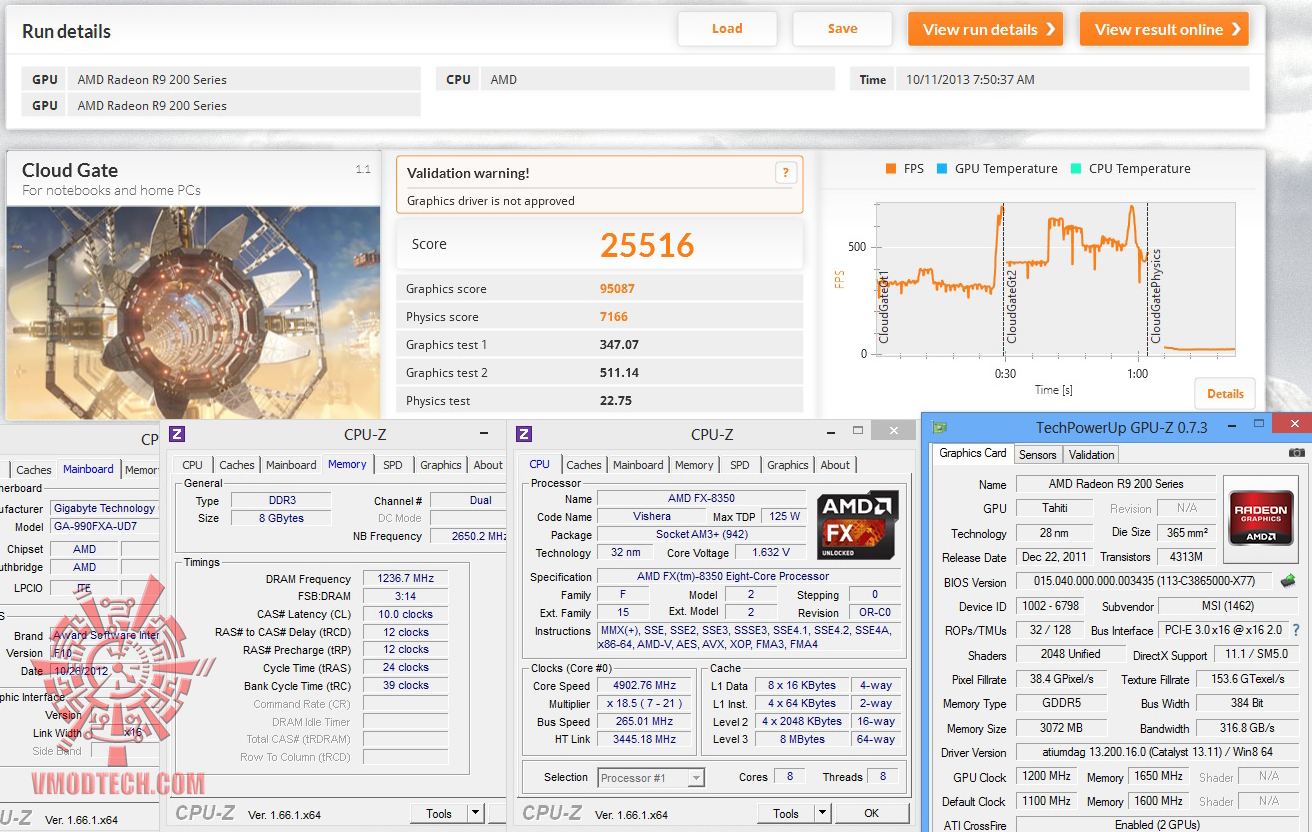The height and width of the screenshot is (832, 1312).
Task: Switch to the SPD tab in the CPU-Z Memory window
Action: click(x=393, y=465)
